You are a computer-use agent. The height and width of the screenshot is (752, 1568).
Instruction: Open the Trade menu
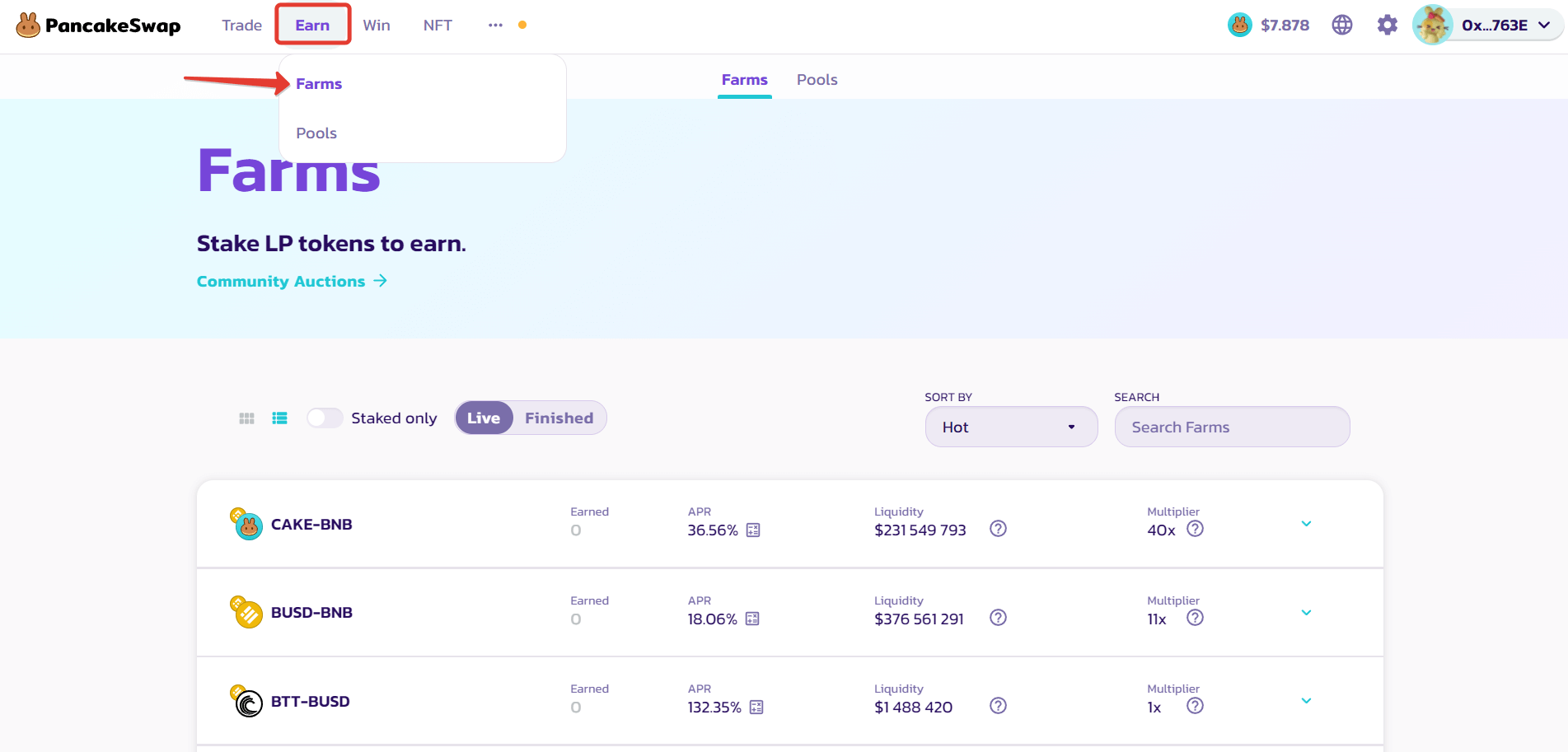click(241, 26)
